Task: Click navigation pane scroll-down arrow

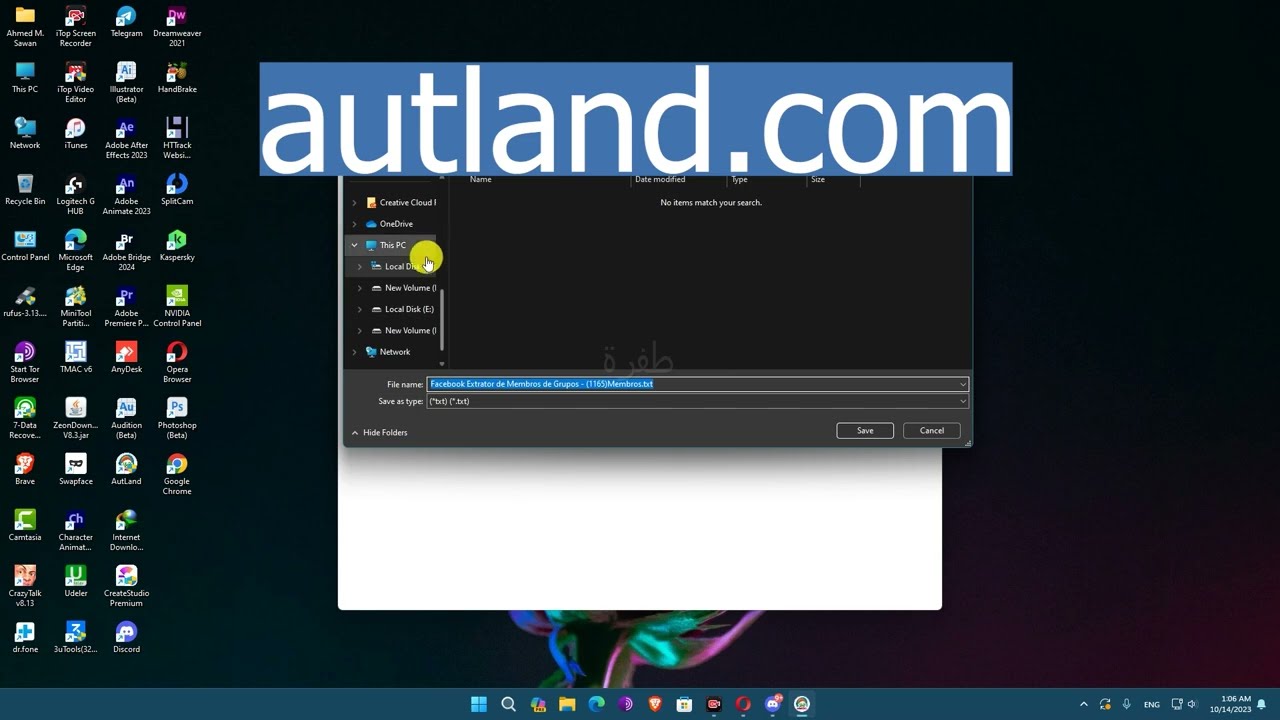Action: point(442,364)
